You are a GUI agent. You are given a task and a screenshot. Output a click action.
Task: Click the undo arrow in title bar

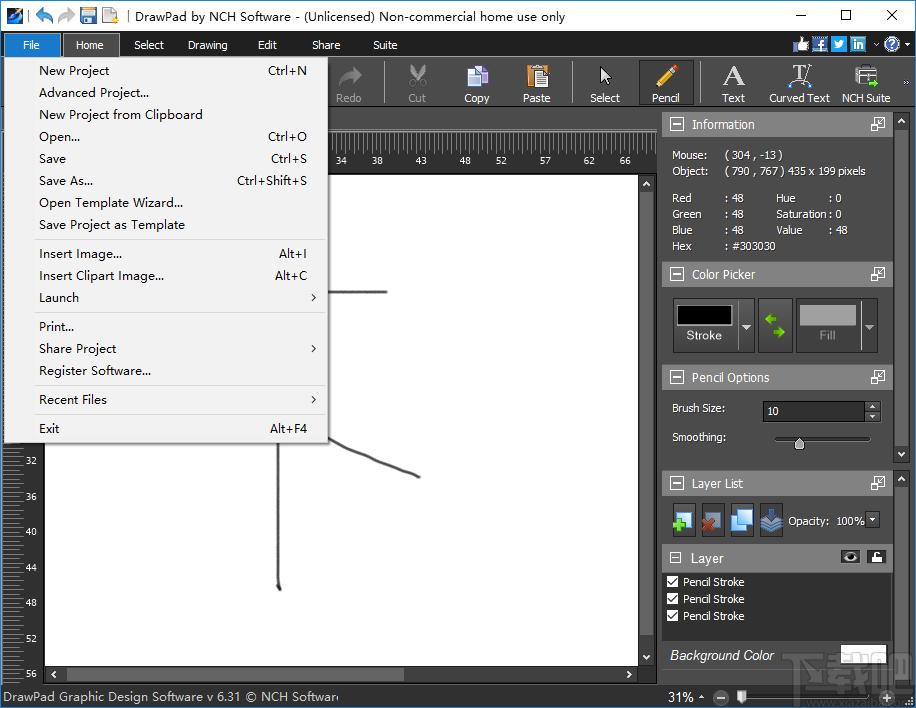pyautogui.click(x=44, y=15)
